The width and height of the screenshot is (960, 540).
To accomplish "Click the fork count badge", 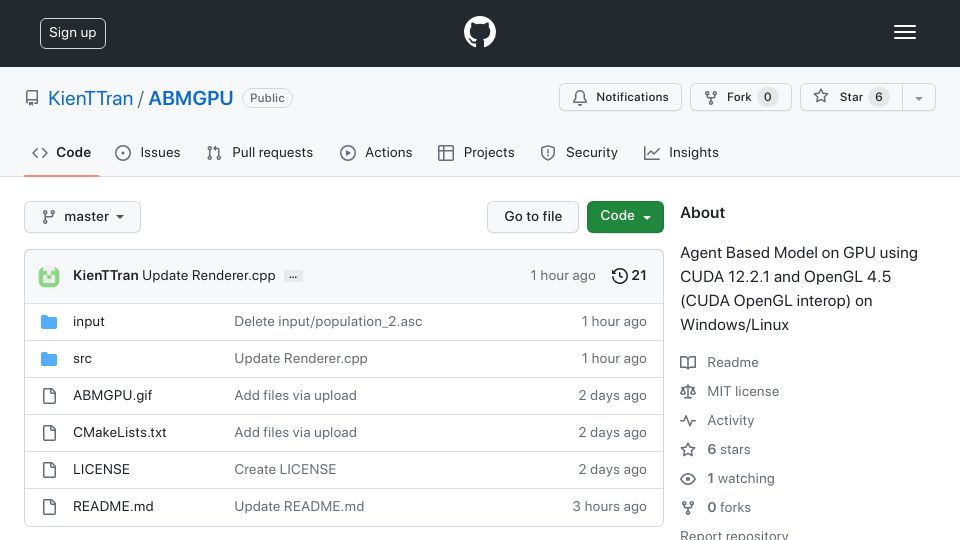I will (x=767, y=97).
